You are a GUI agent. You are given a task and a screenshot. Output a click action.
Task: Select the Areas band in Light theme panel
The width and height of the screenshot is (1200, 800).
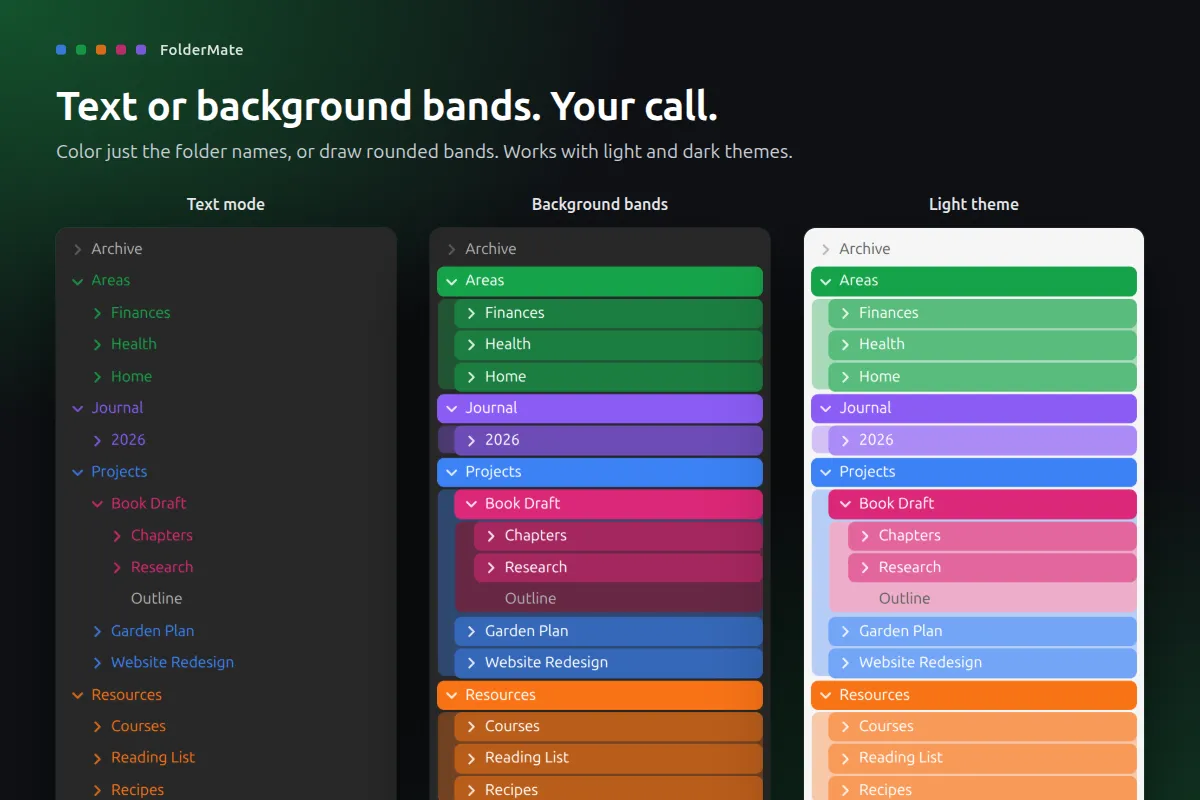click(974, 281)
